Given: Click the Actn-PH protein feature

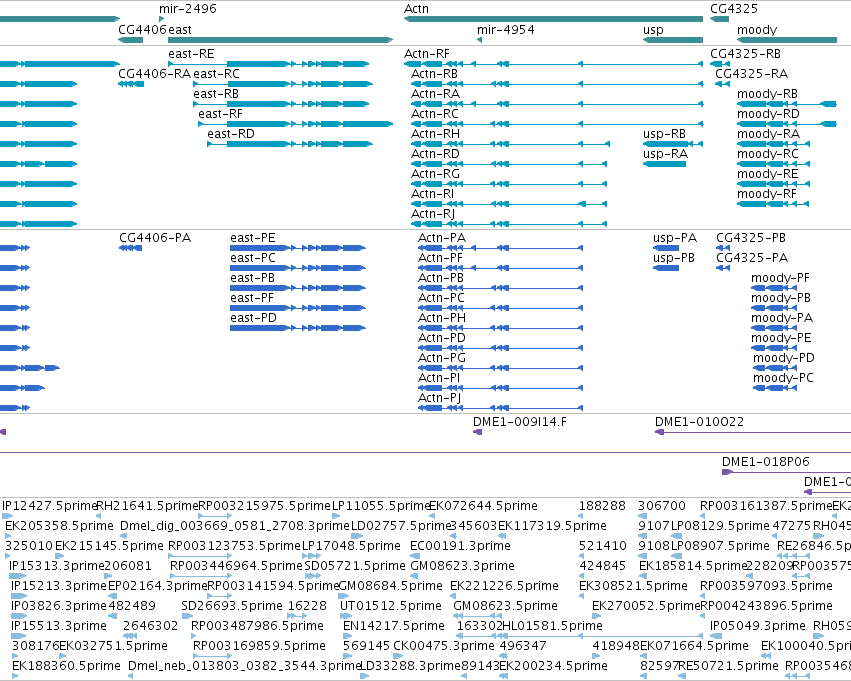Looking at the screenshot, I should (x=500, y=328).
